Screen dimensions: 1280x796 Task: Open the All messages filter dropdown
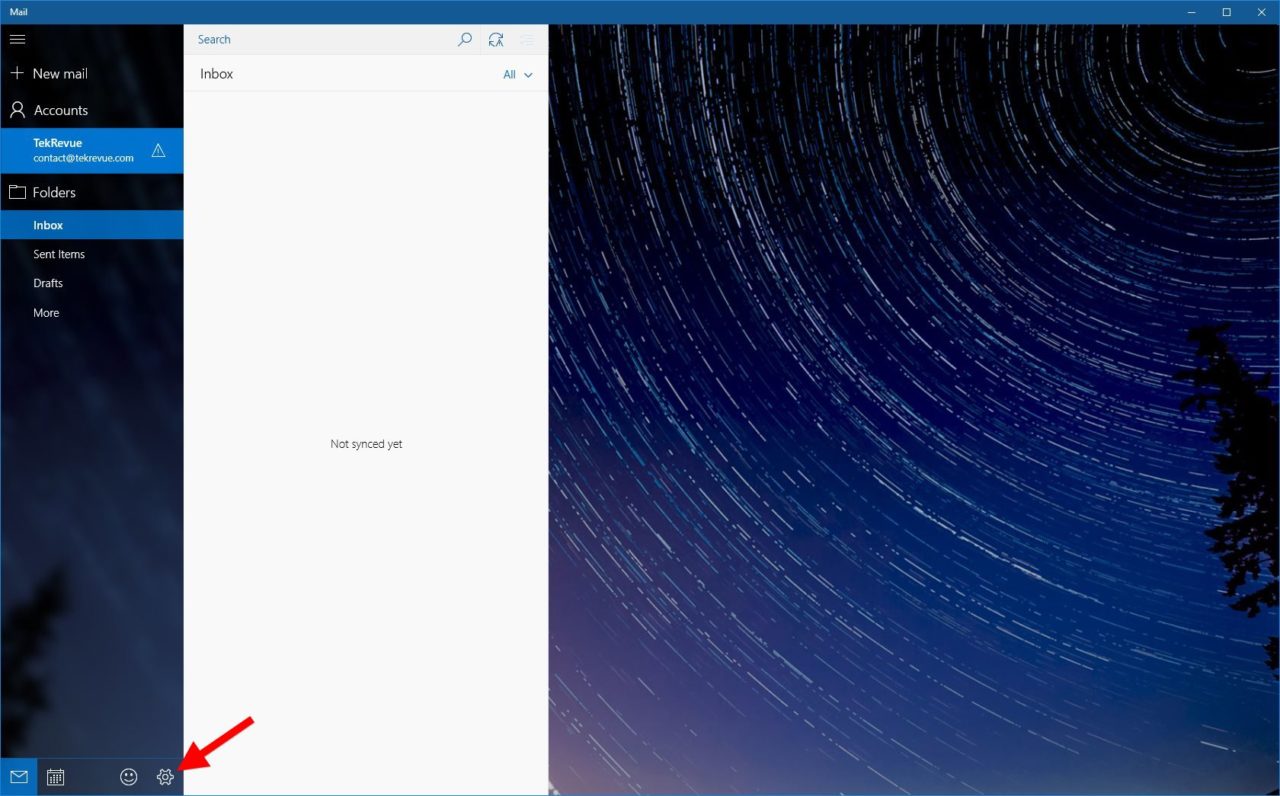point(517,74)
